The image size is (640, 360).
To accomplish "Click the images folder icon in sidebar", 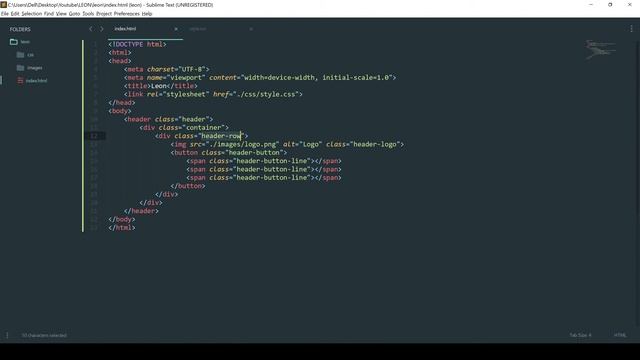I will pos(20,68).
